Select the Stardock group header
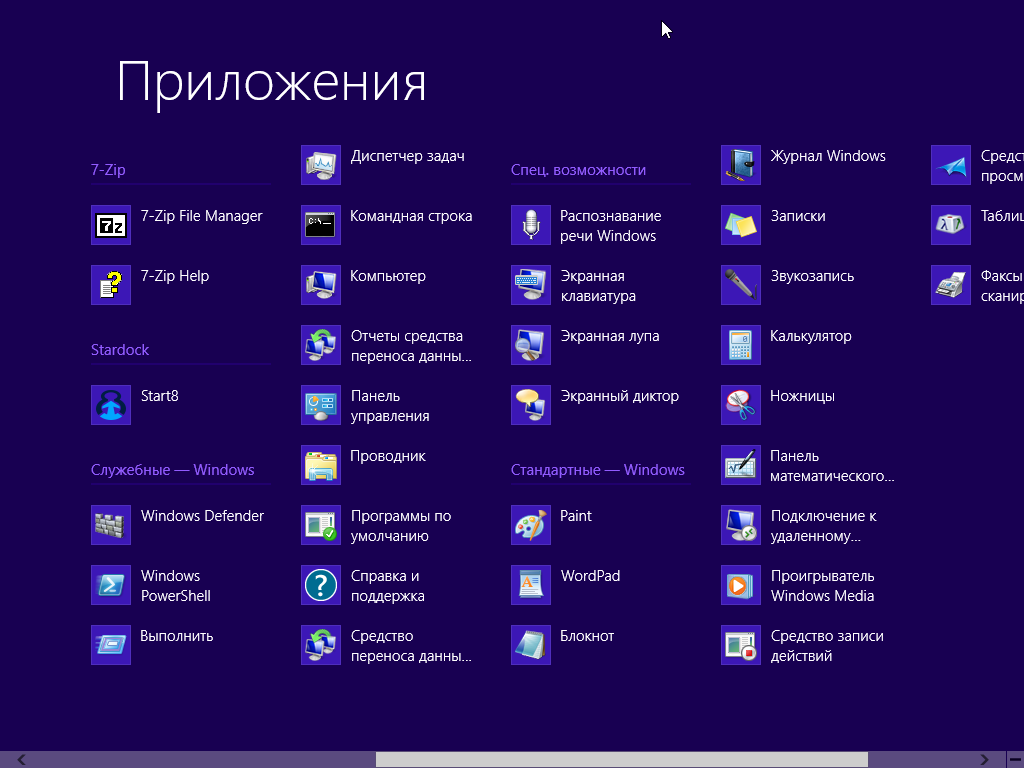Screen dimensions: 1024x768 120,350
